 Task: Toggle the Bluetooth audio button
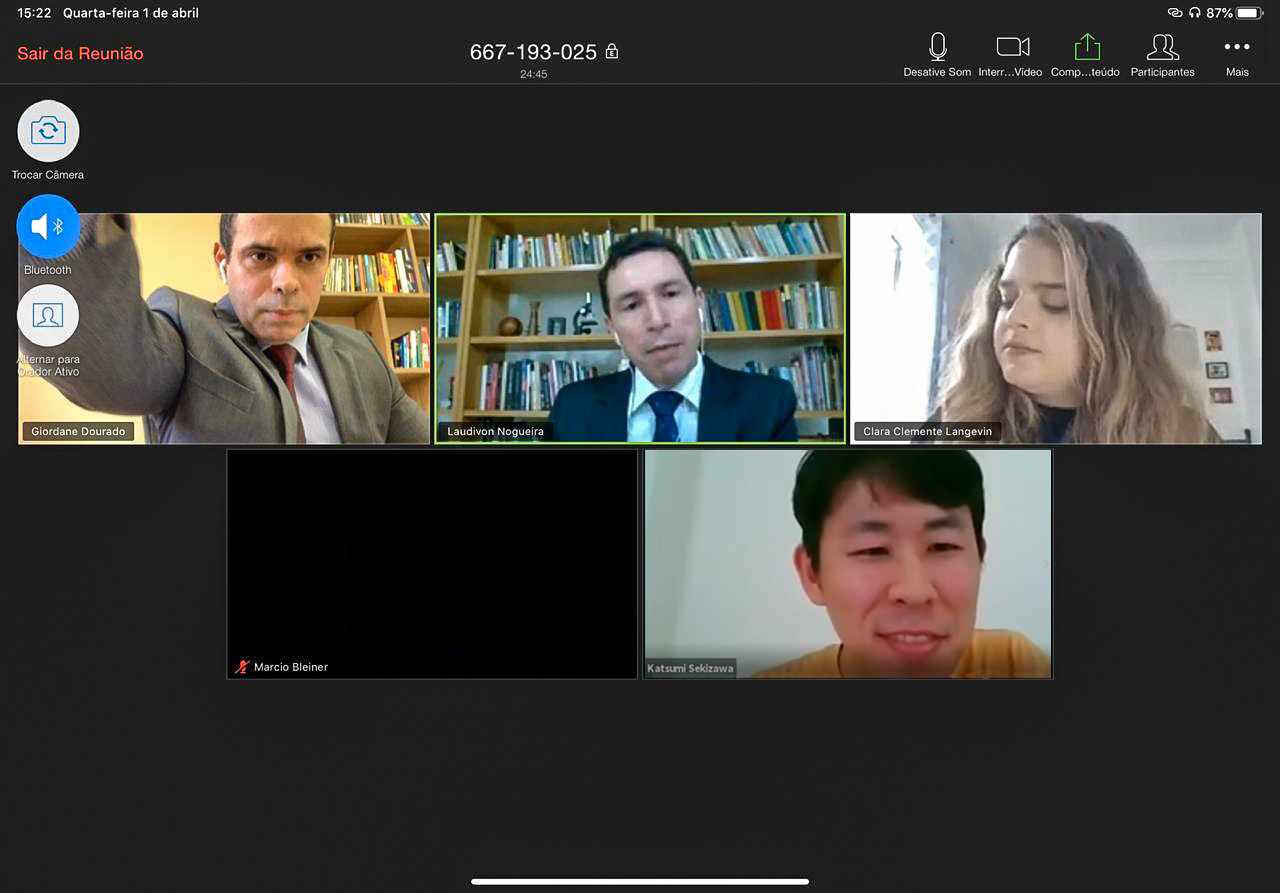coord(48,227)
